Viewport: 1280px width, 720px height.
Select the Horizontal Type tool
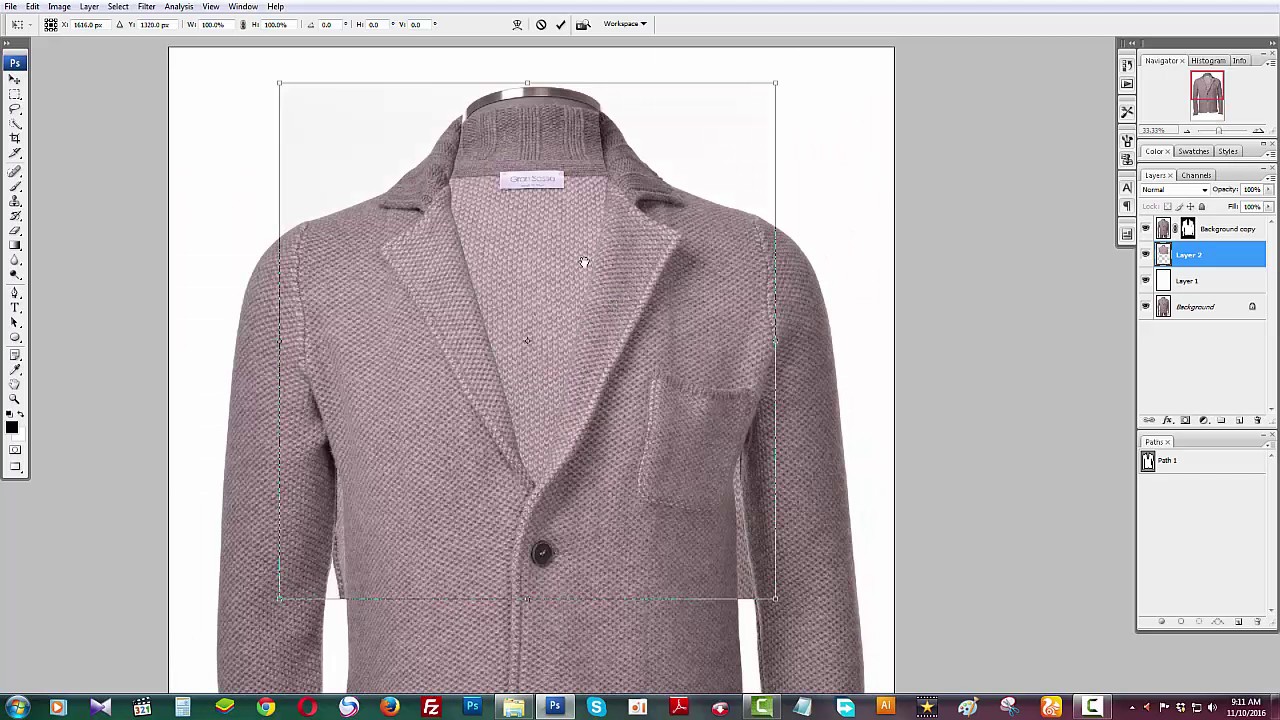(x=15, y=308)
